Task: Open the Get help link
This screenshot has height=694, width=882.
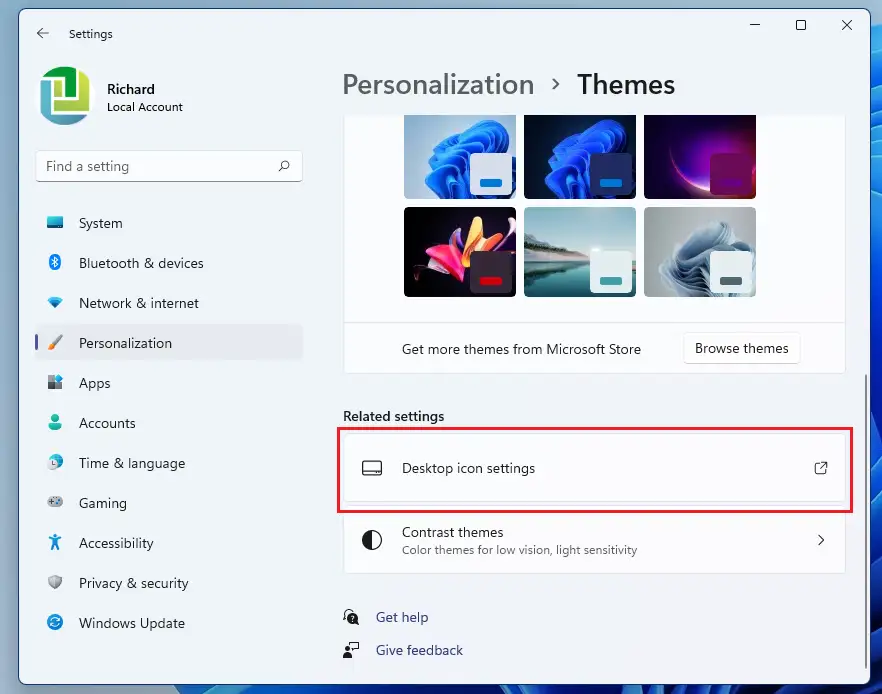Action: [402, 618]
